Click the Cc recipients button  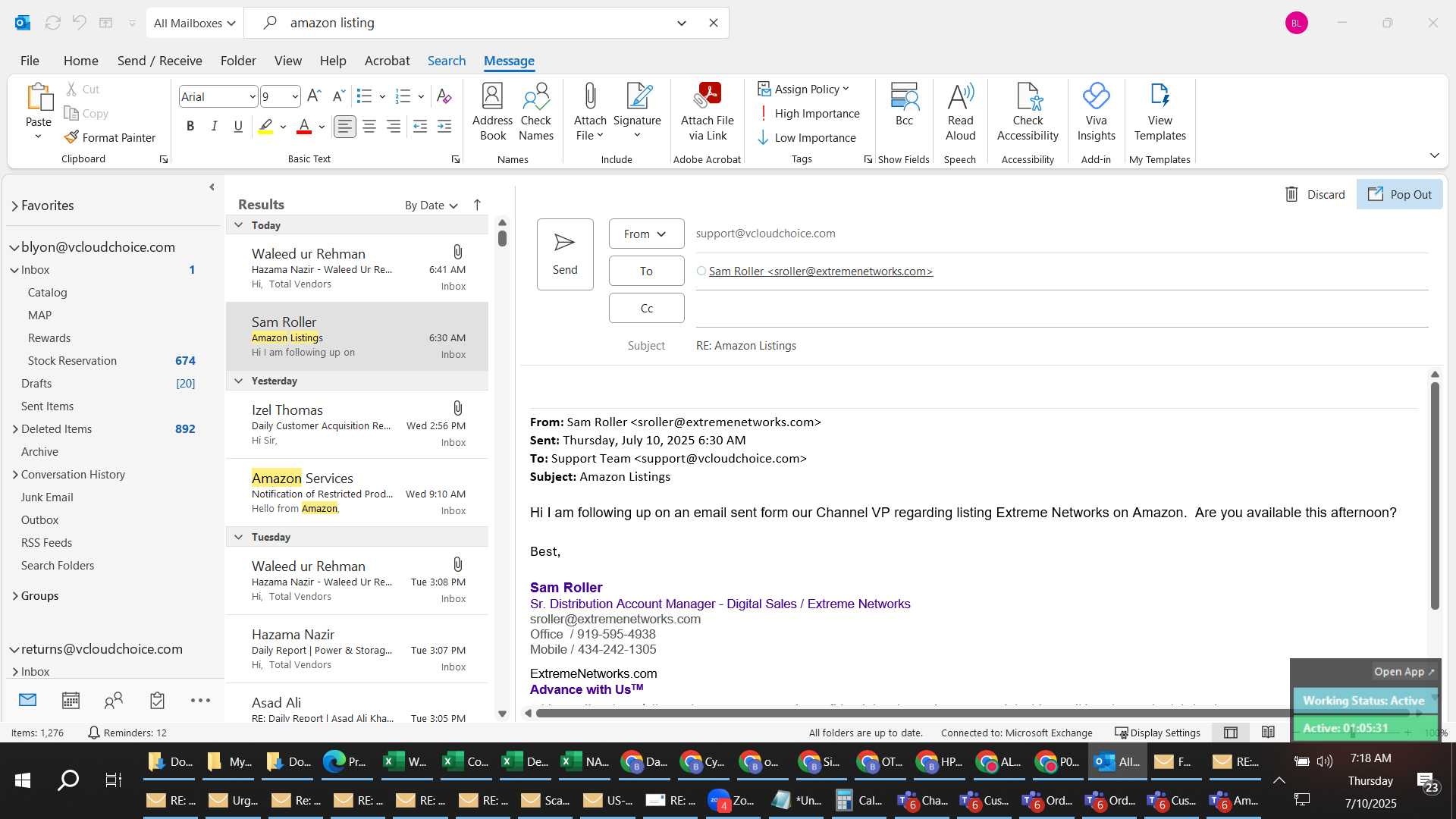click(646, 308)
